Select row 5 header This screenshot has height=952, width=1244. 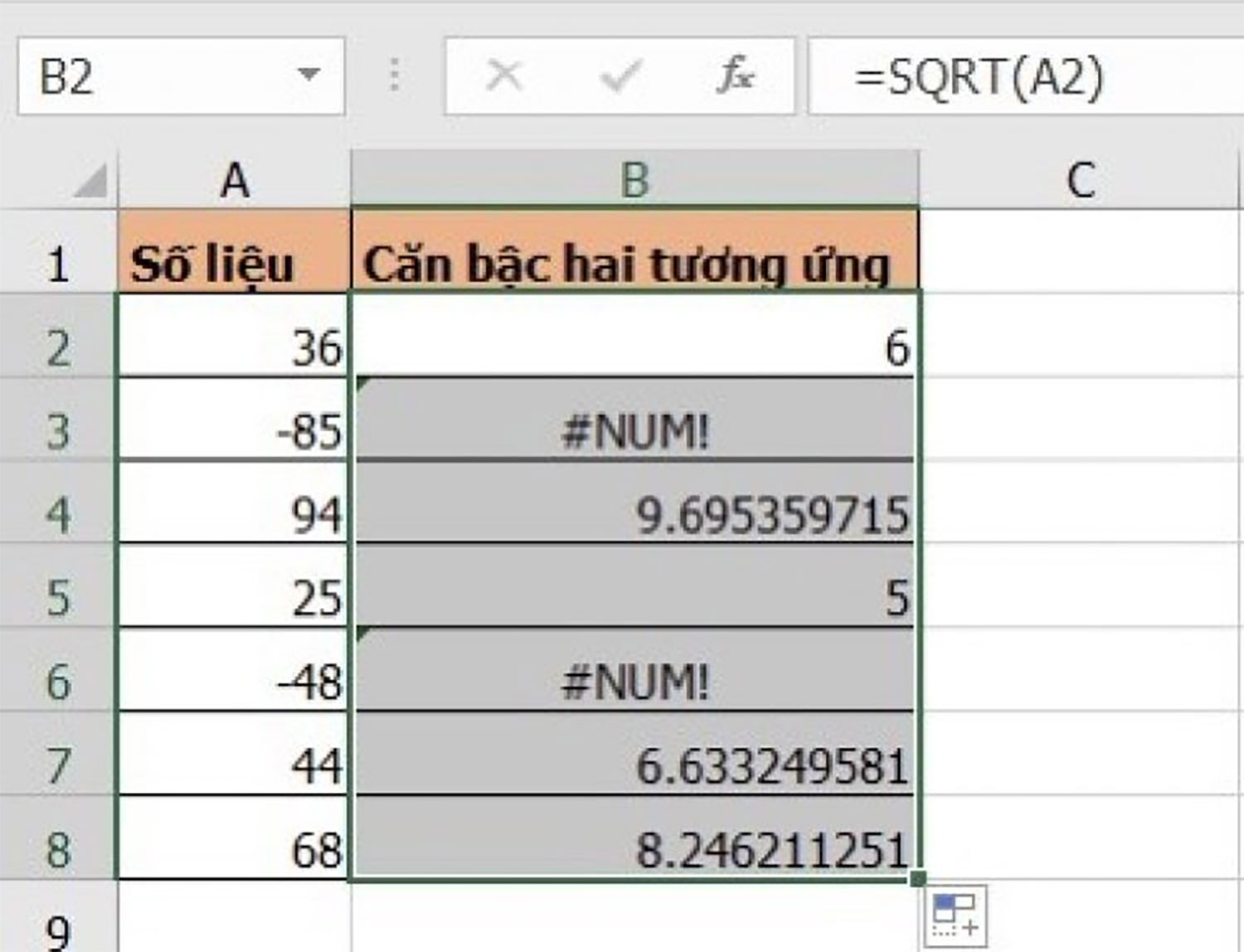coord(58,586)
